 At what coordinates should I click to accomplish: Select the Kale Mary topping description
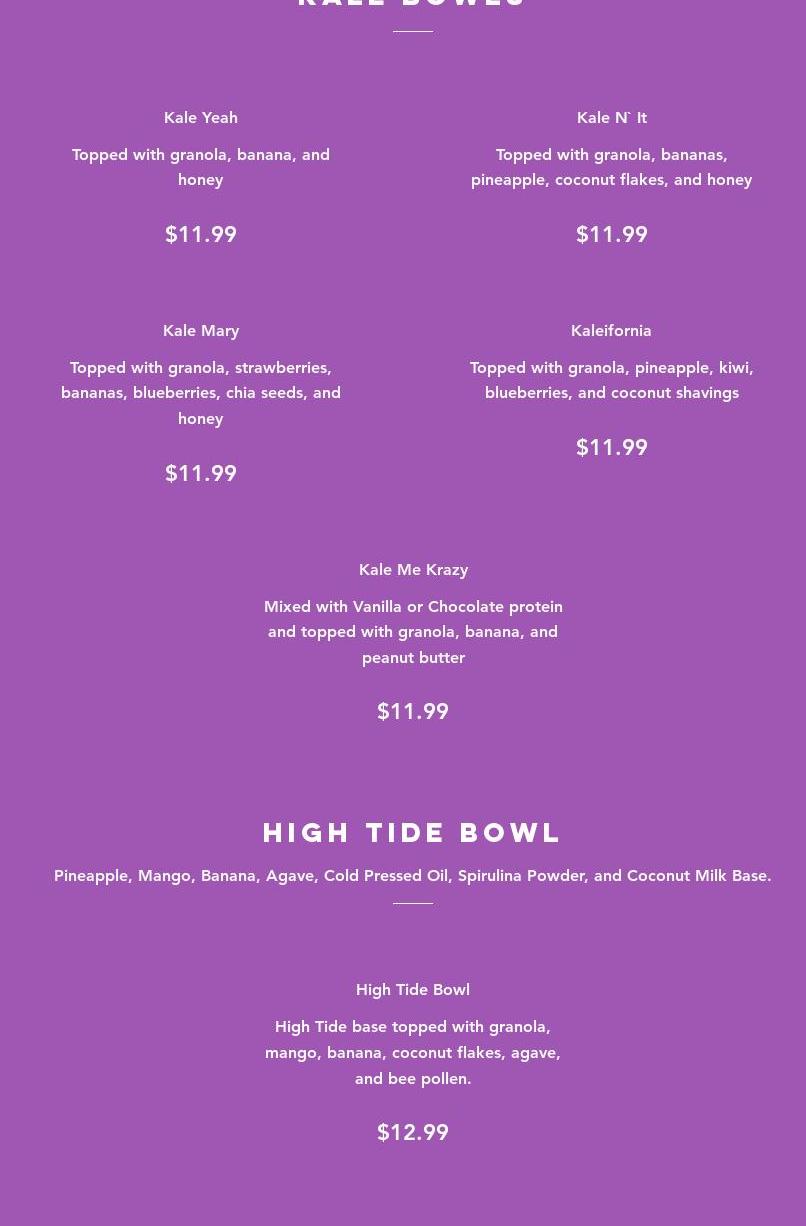click(200, 393)
